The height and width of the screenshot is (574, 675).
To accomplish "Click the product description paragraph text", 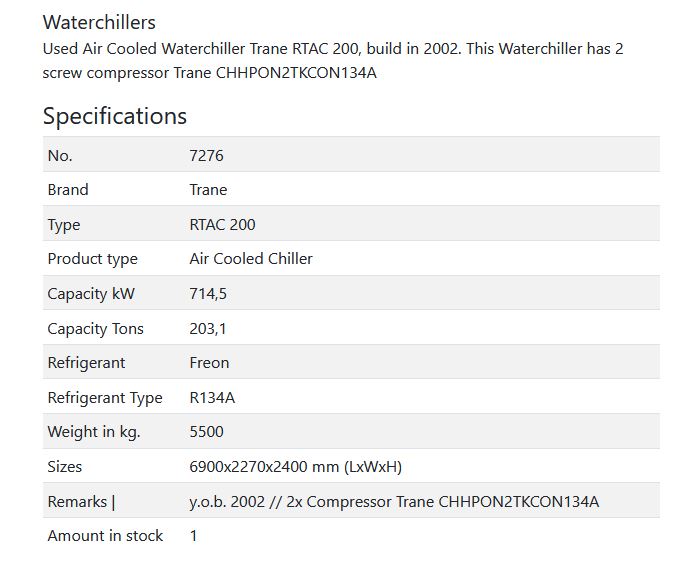I will [x=333, y=60].
